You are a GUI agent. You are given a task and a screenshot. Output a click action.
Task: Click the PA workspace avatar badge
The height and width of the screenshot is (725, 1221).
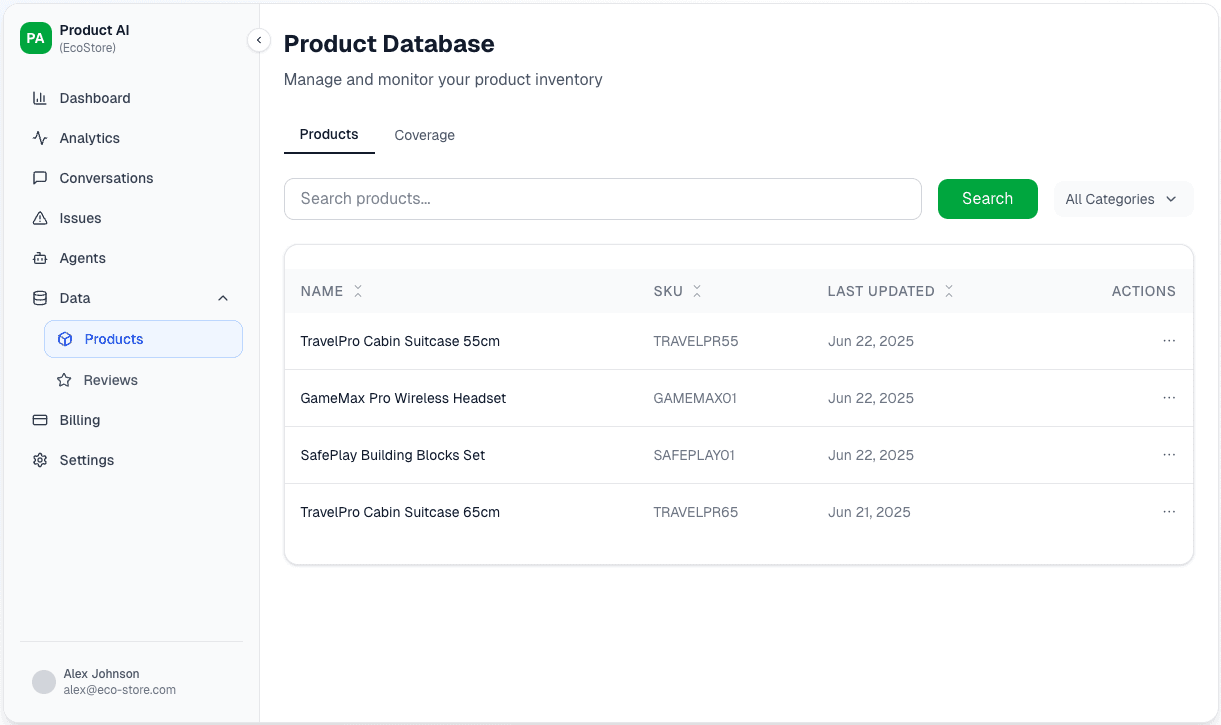[35, 38]
